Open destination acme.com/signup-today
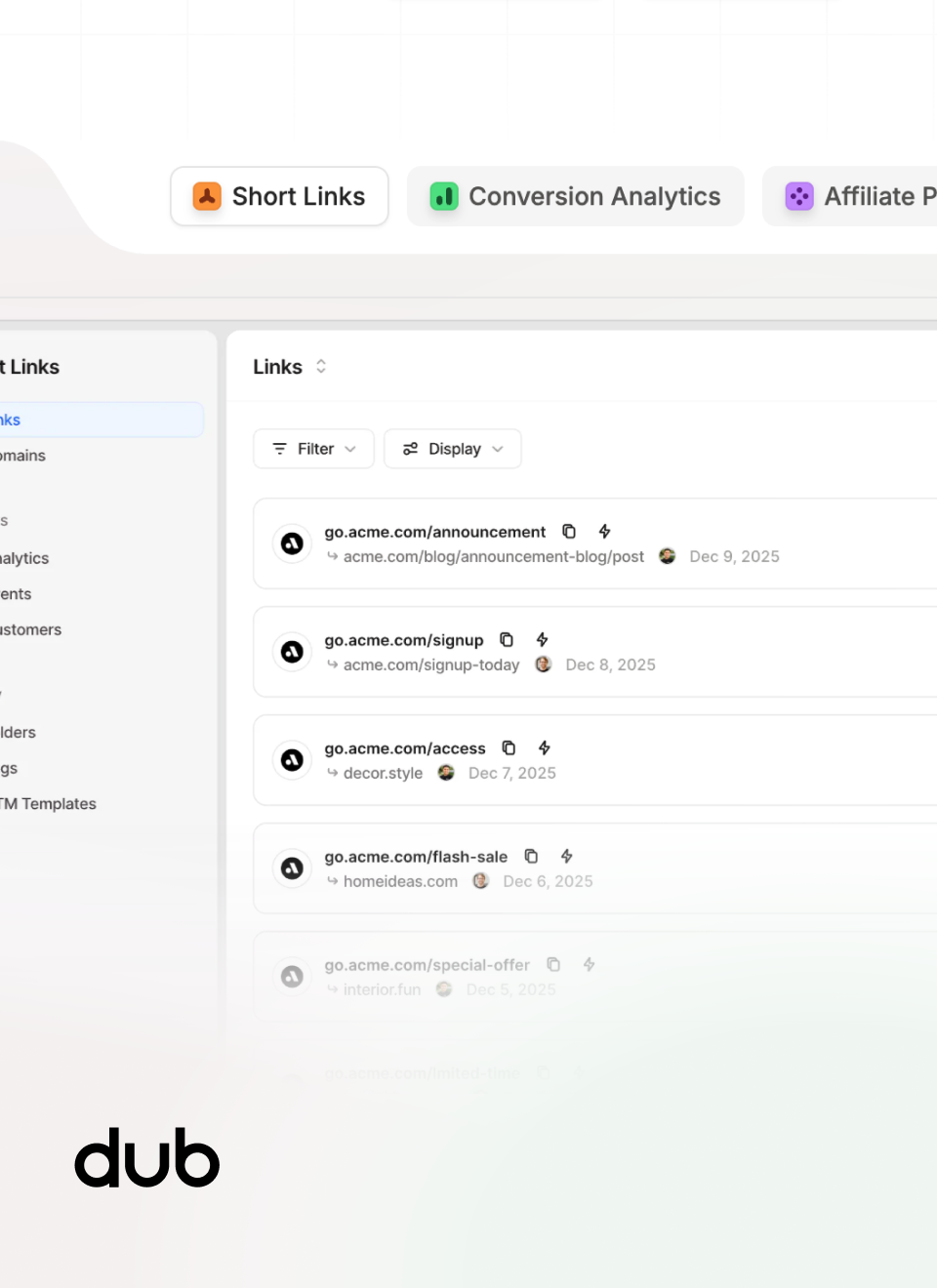This screenshot has height=1288, width=937. pos(431,664)
